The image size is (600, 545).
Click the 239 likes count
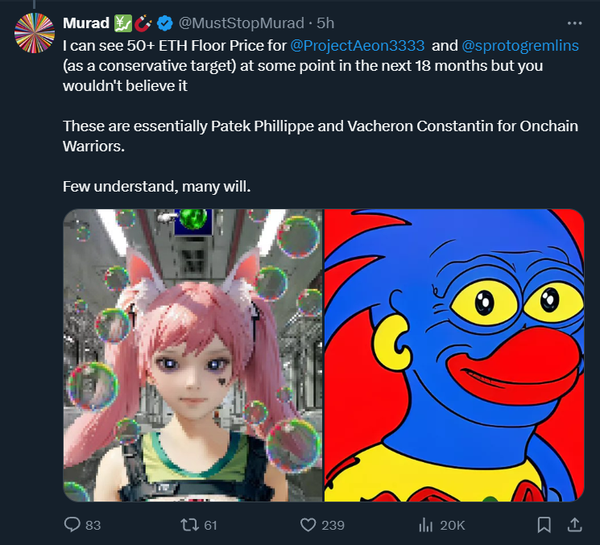(x=332, y=524)
